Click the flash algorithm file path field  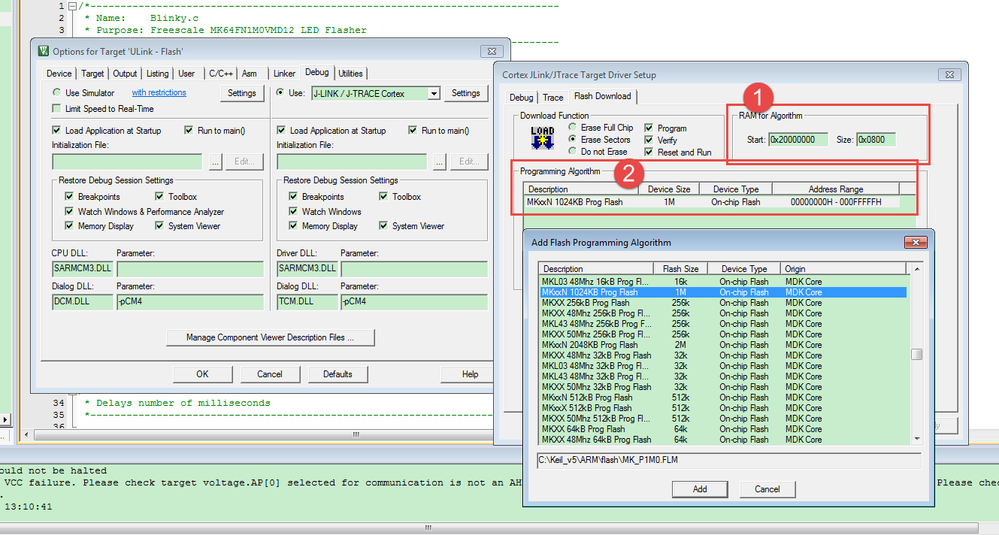729,460
